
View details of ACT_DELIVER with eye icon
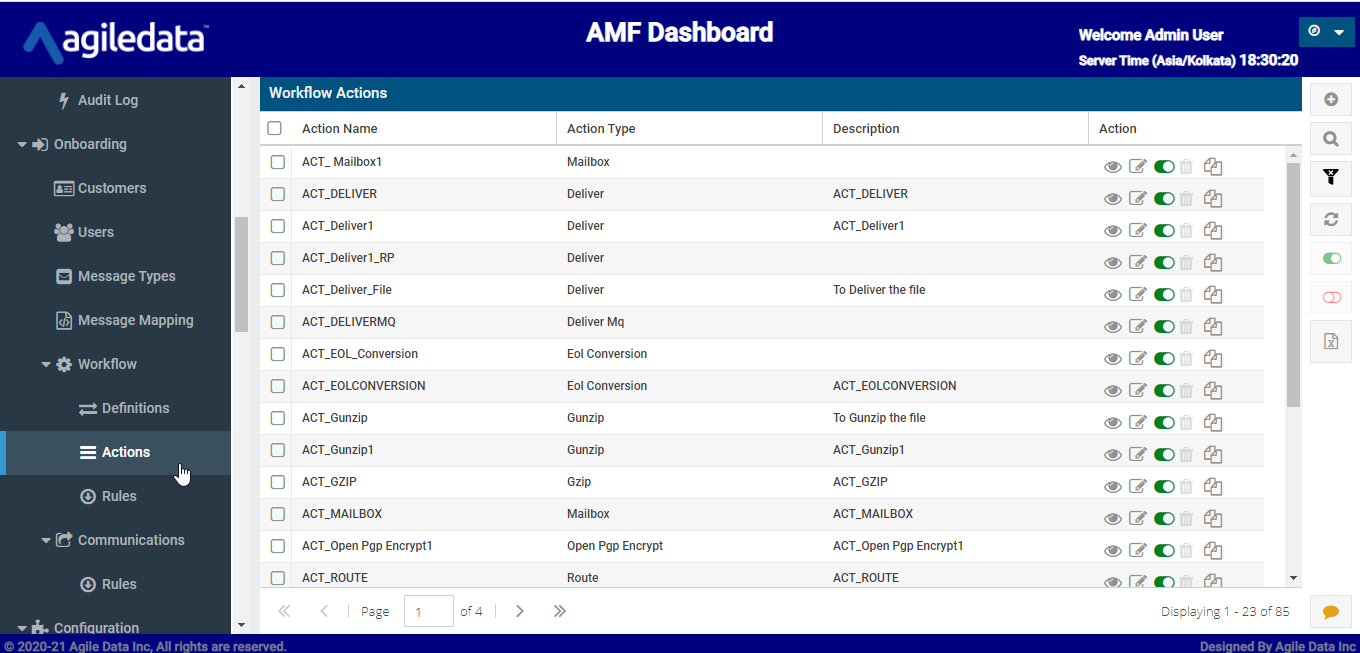tap(1112, 199)
